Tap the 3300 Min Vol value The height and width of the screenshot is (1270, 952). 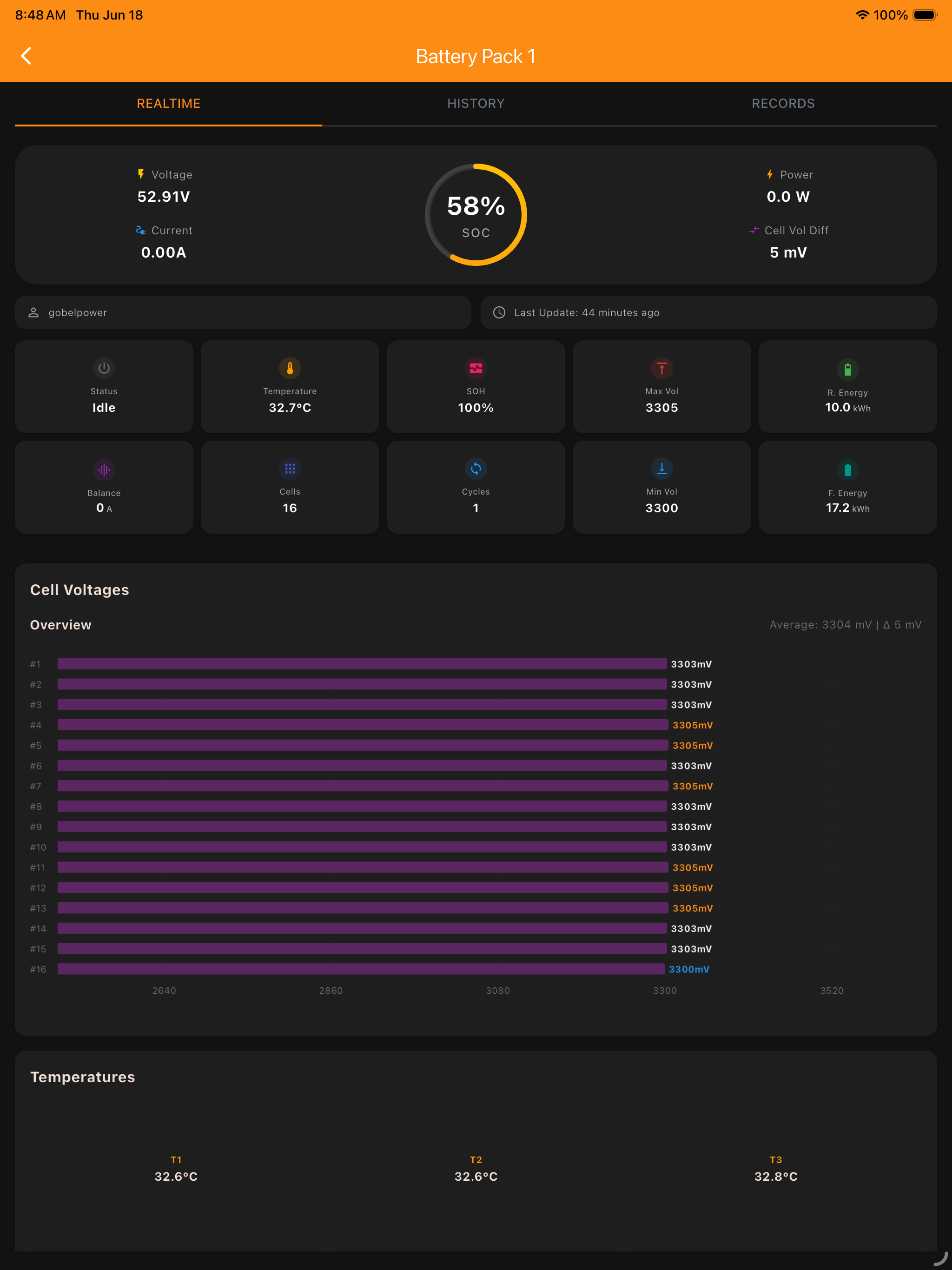pos(661,508)
